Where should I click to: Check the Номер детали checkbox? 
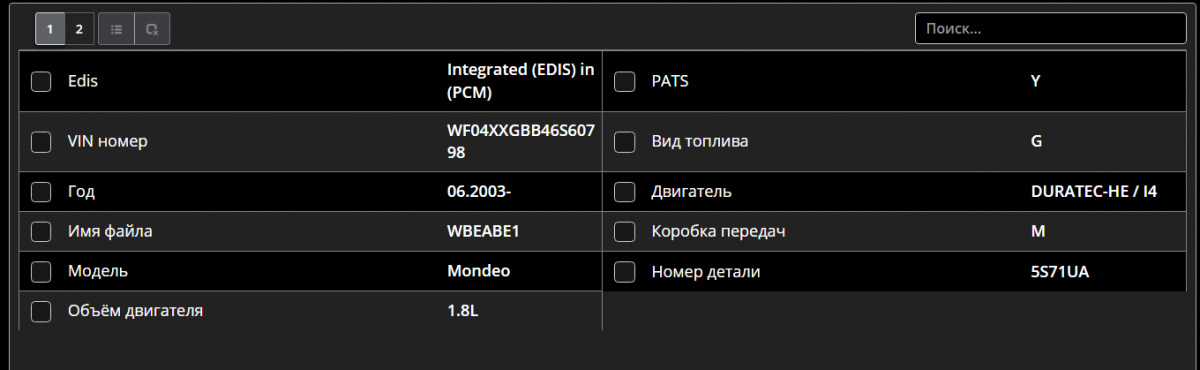625,271
